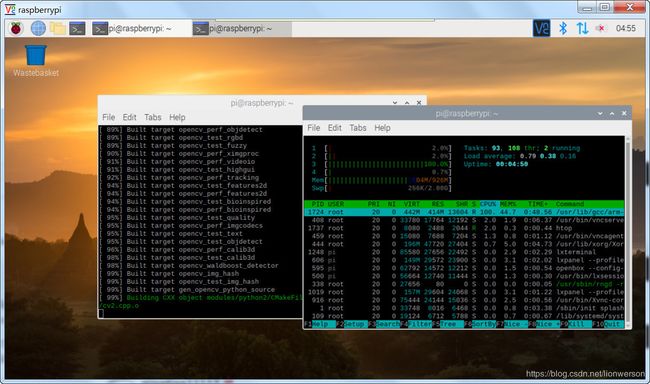Sort htop by PID column header
650x384 pixels.
318,204
